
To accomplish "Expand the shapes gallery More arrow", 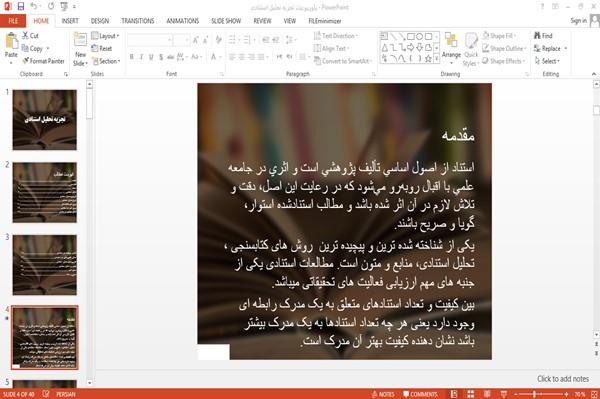I will [x=436, y=59].
